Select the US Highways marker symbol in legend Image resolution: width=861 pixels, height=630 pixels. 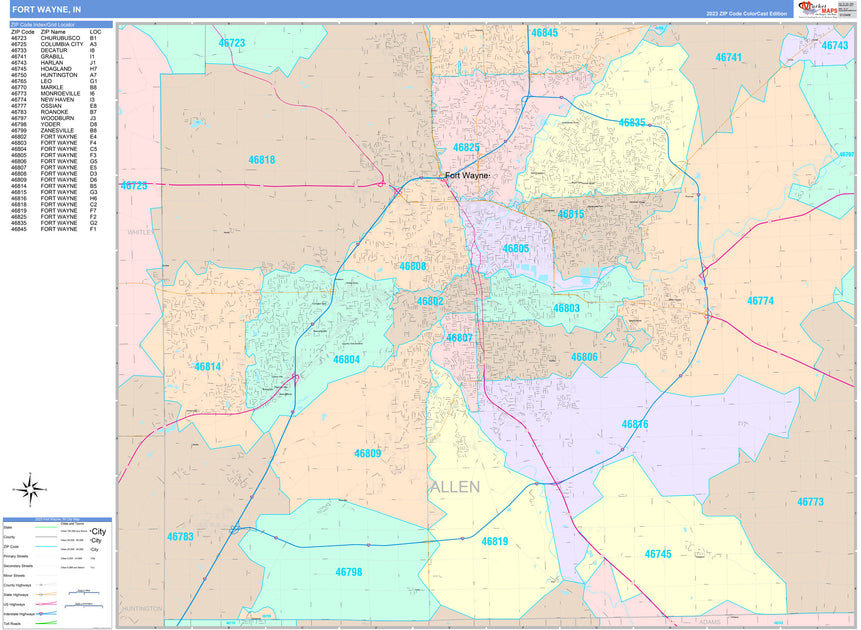(x=41, y=603)
